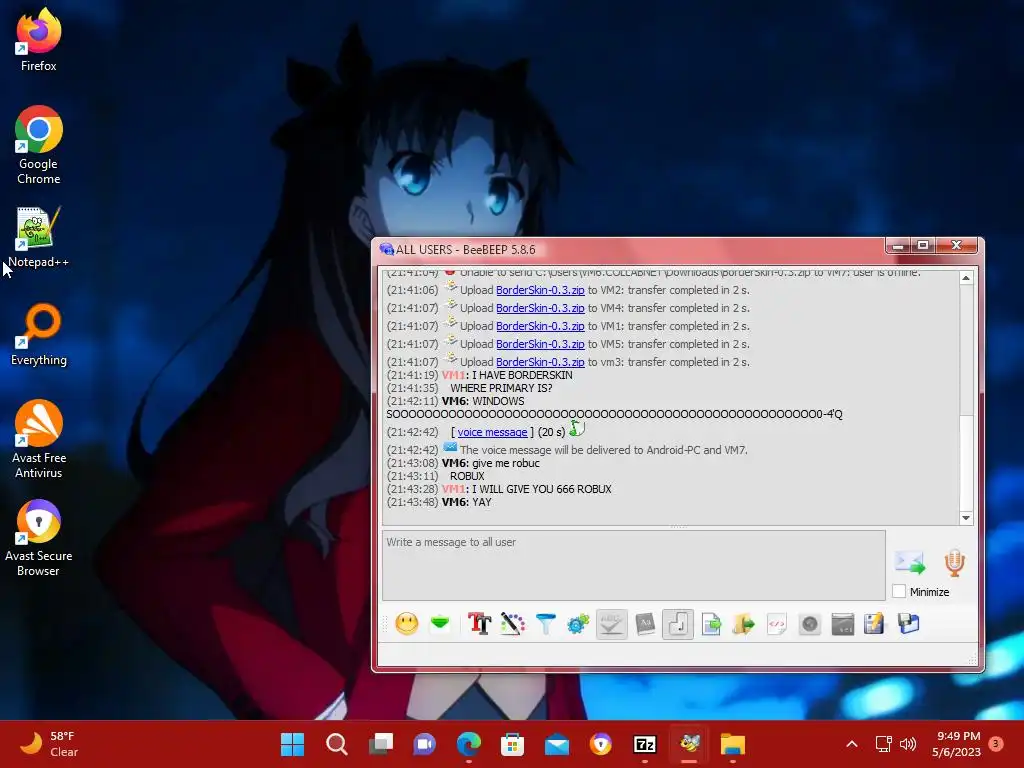Click the send file document icon
The width and height of the screenshot is (1024, 768).
tap(711, 624)
